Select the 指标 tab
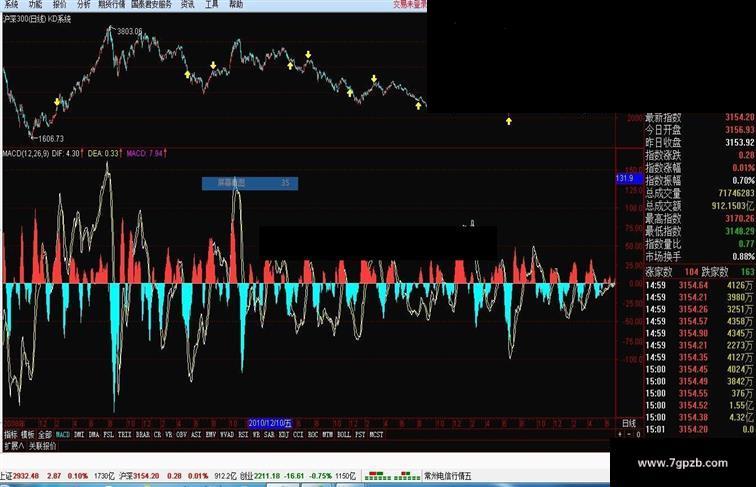This screenshot has height=487, width=756. [11, 434]
